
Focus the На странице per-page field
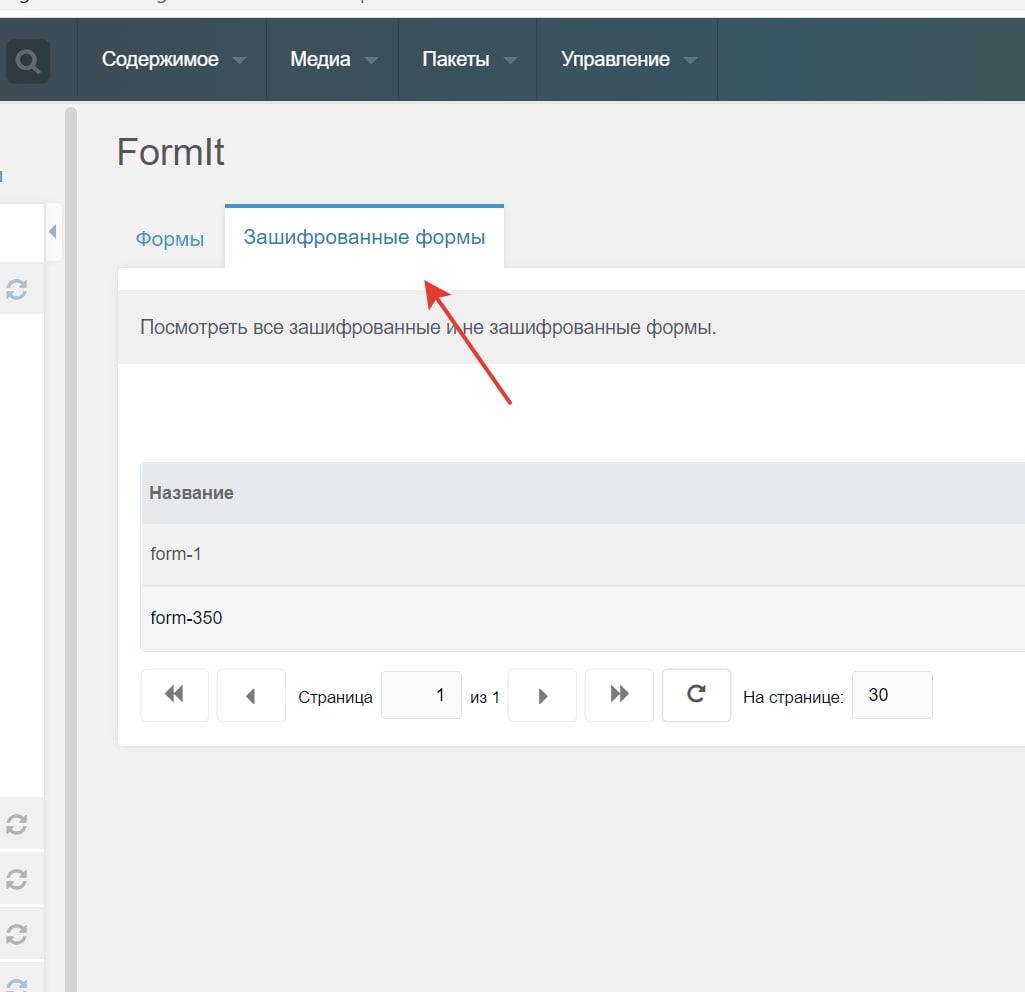pyautogui.click(x=892, y=695)
